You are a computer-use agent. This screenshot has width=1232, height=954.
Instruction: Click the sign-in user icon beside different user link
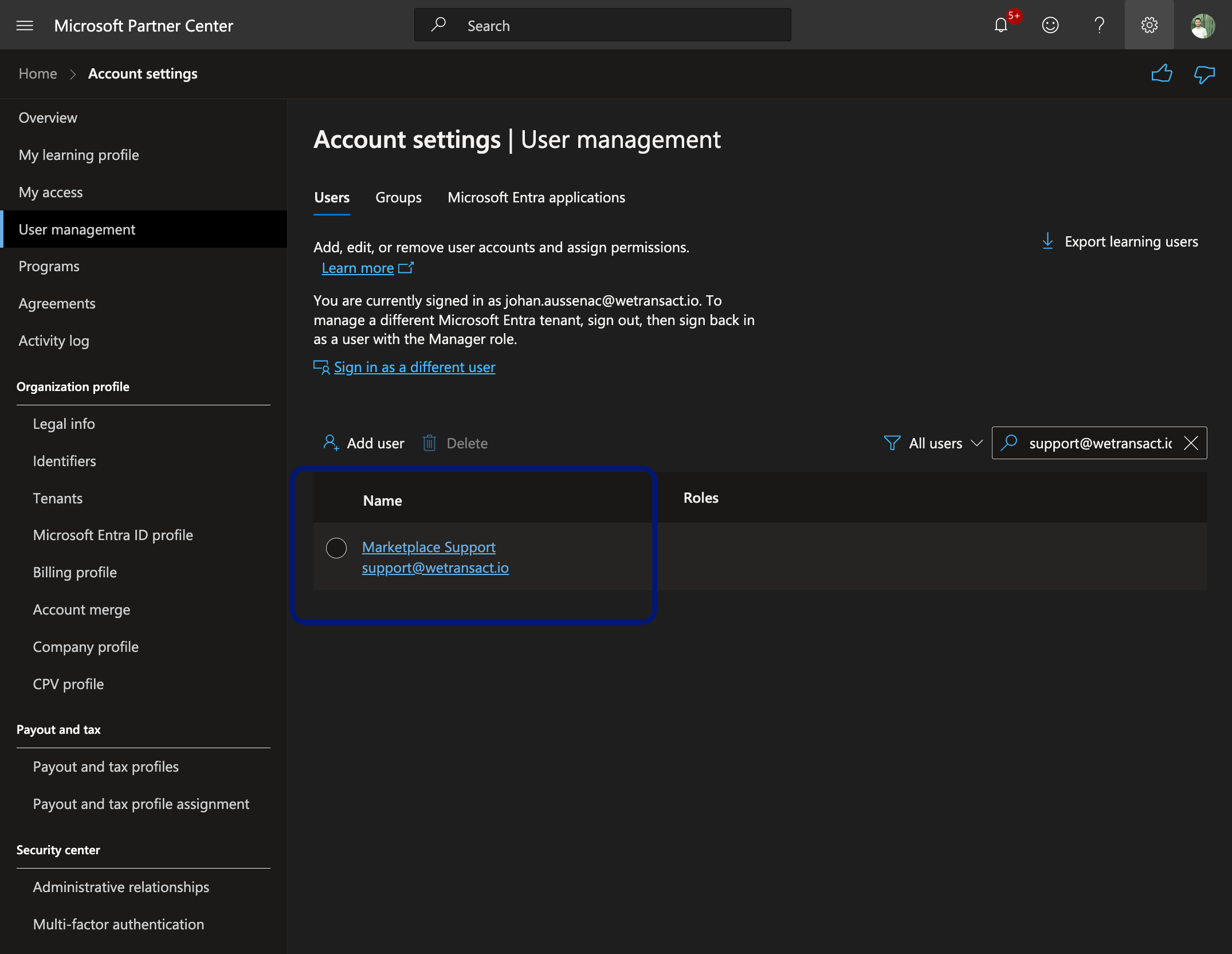tap(321, 367)
